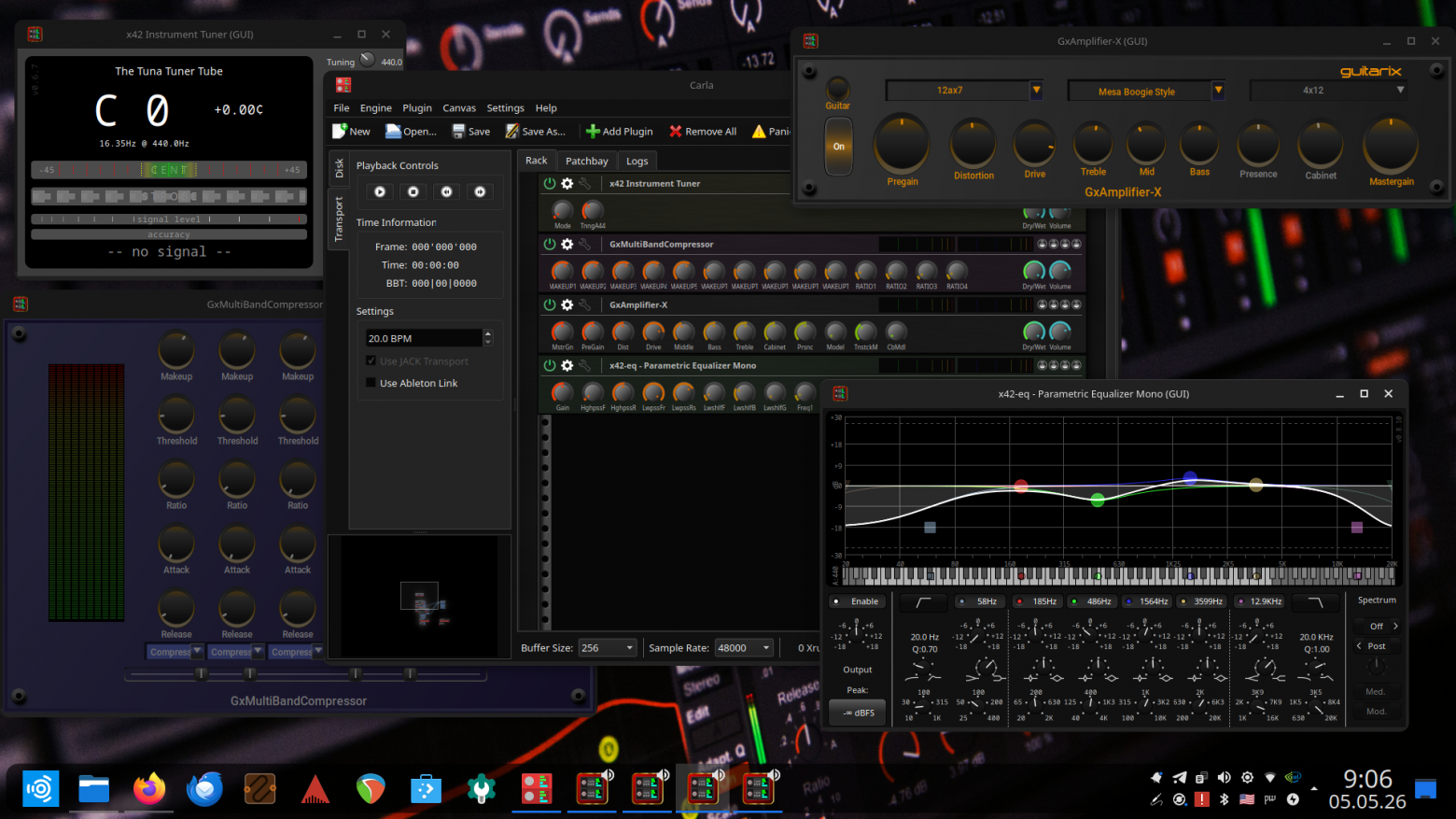Click wrench icon on x42 Instrument Tuner row
The width and height of the screenshot is (1456, 819).
tap(585, 184)
